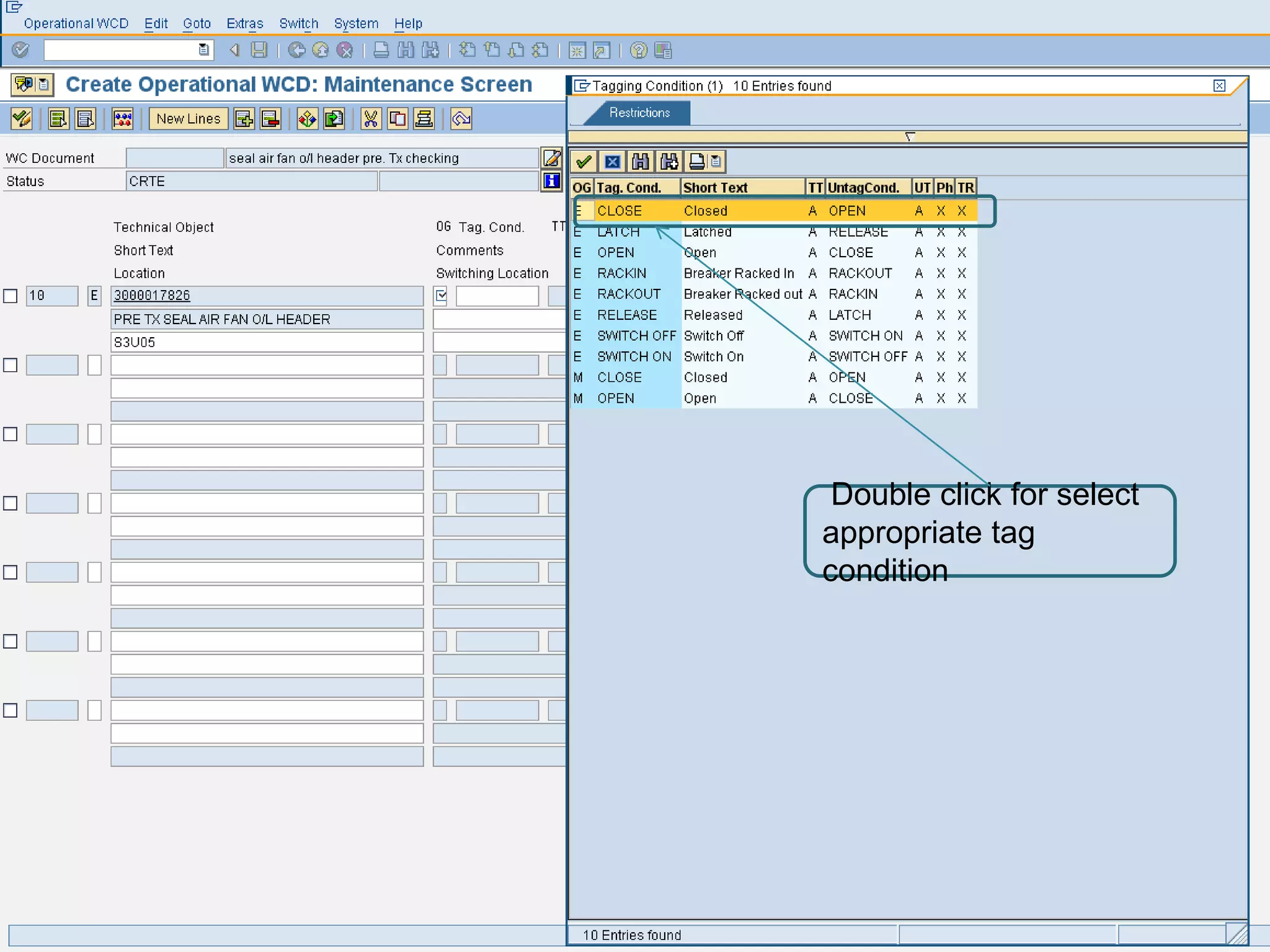Open the Goto menu

point(197,24)
